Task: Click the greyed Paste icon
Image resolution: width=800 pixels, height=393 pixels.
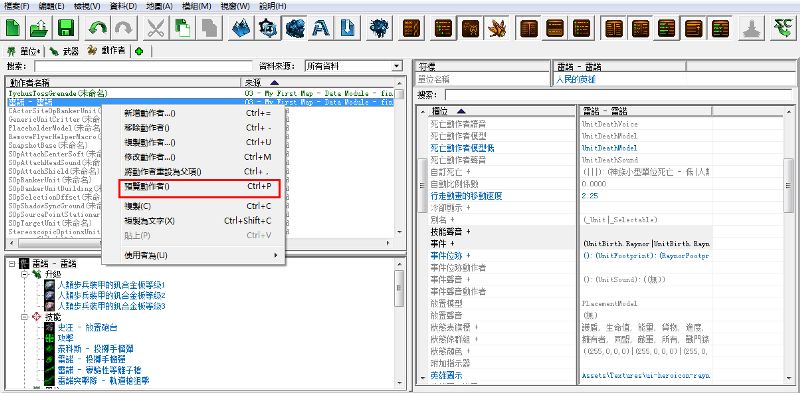Action: [208, 27]
